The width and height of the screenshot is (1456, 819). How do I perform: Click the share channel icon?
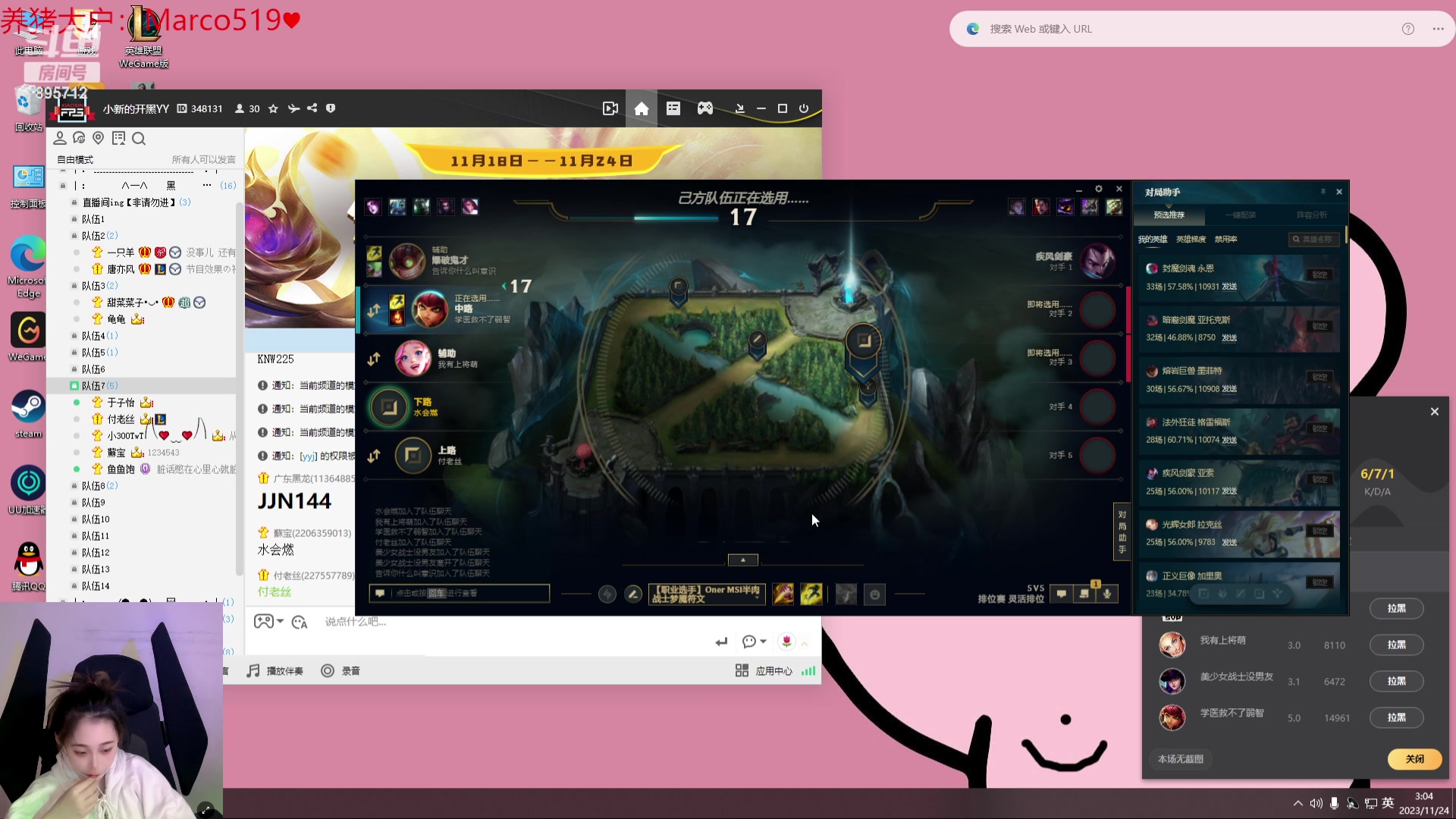pyautogui.click(x=312, y=108)
